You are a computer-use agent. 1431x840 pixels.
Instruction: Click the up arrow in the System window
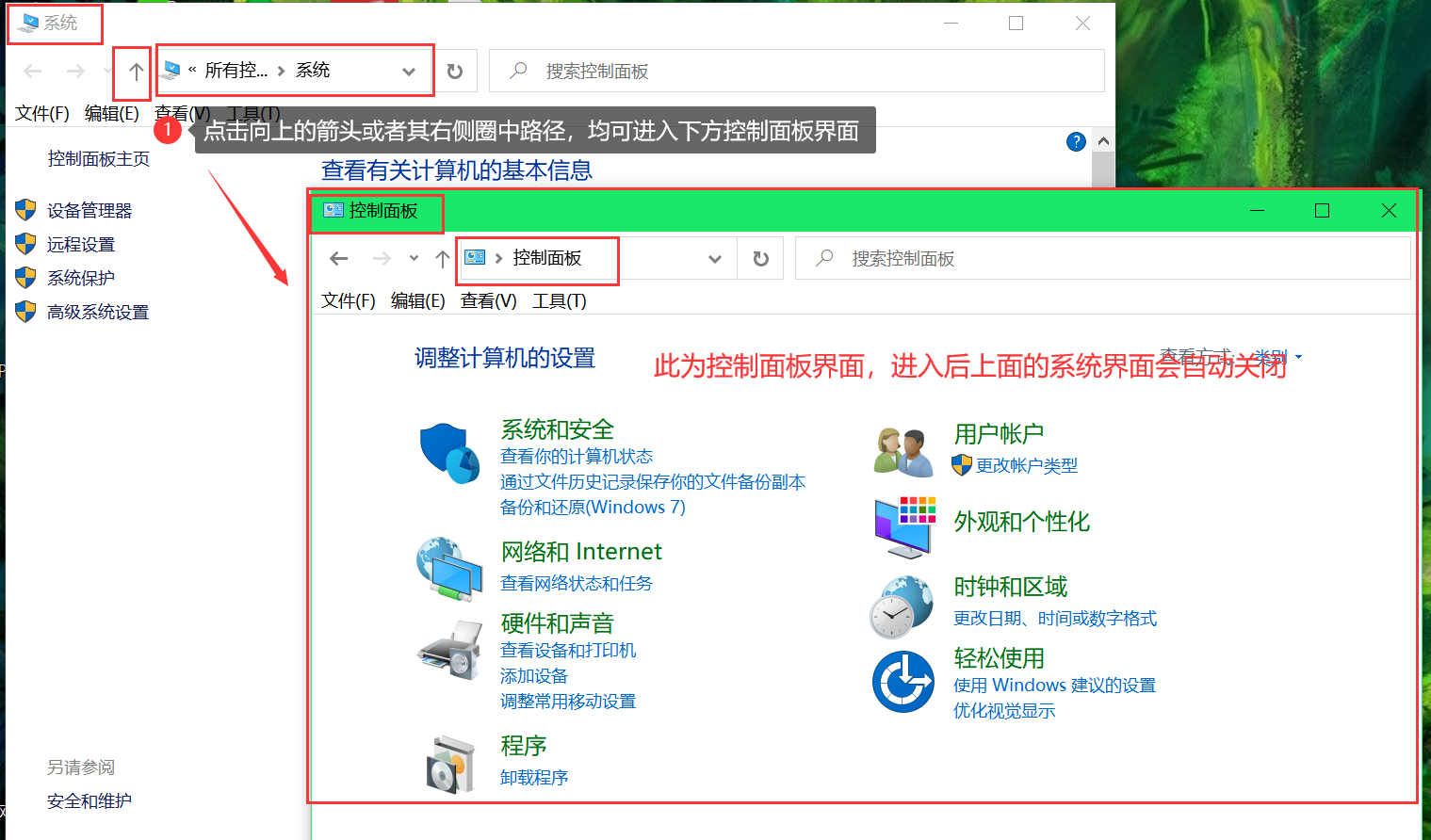[136, 72]
